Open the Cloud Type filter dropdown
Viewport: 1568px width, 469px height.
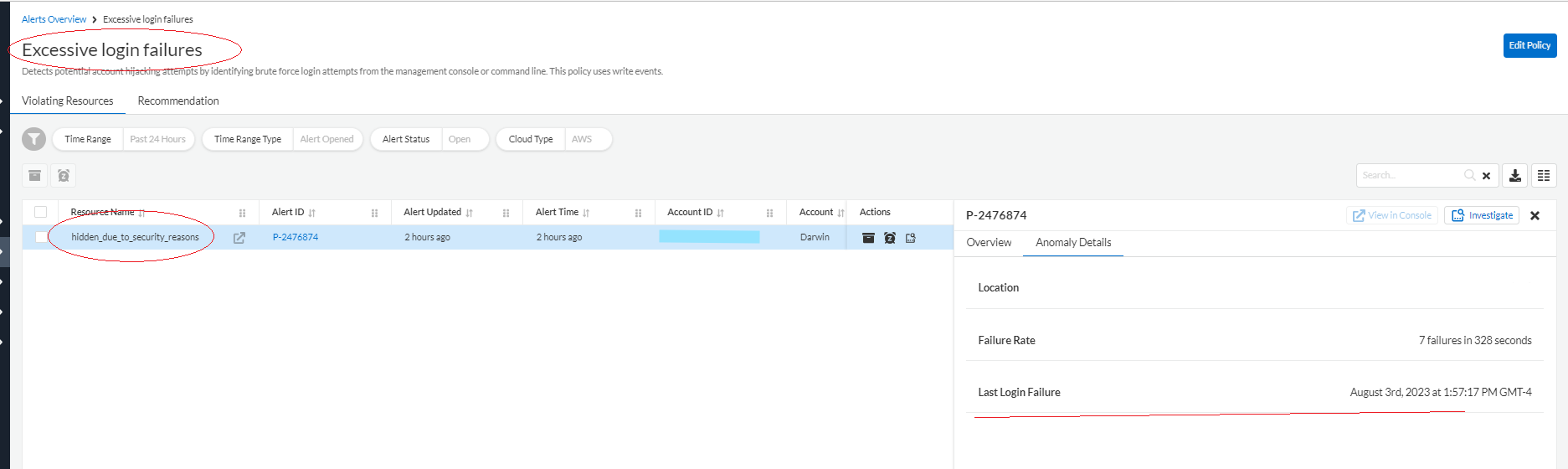[x=554, y=139]
